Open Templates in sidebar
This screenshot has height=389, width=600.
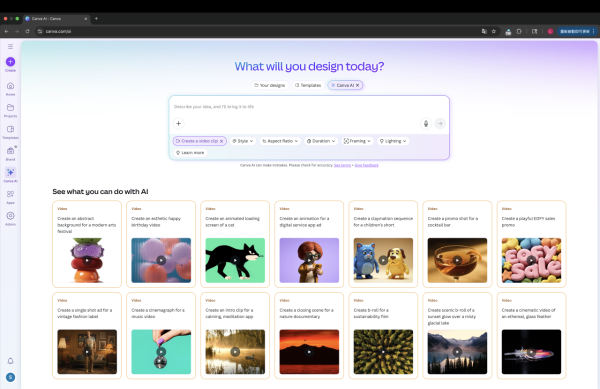tap(10, 132)
